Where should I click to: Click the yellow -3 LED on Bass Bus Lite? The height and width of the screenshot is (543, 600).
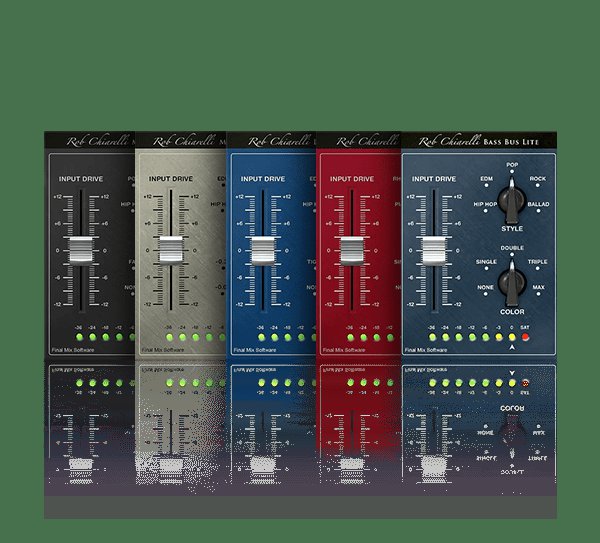499,337
